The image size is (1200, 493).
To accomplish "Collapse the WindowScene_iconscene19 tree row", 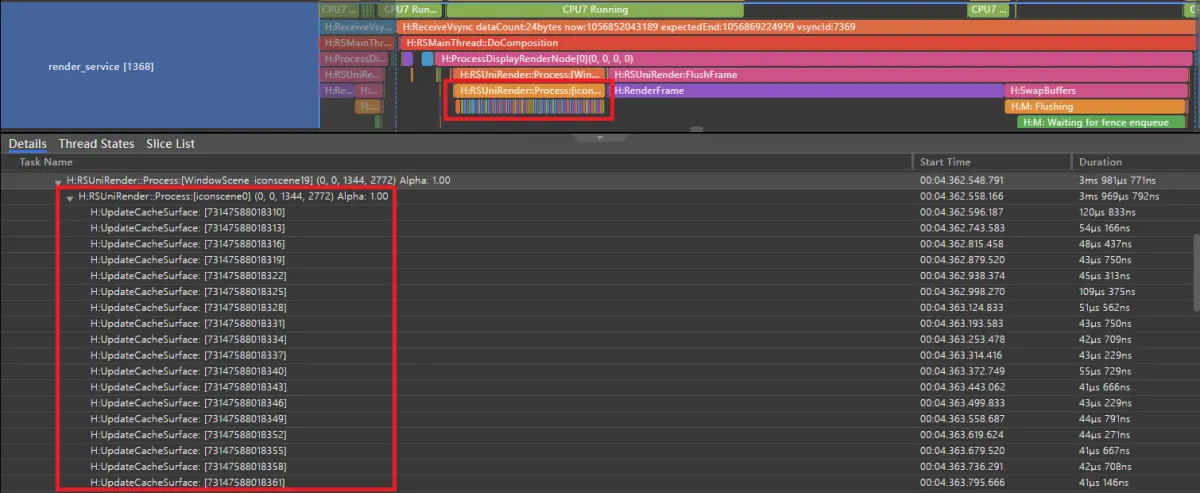I will point(58,181).
